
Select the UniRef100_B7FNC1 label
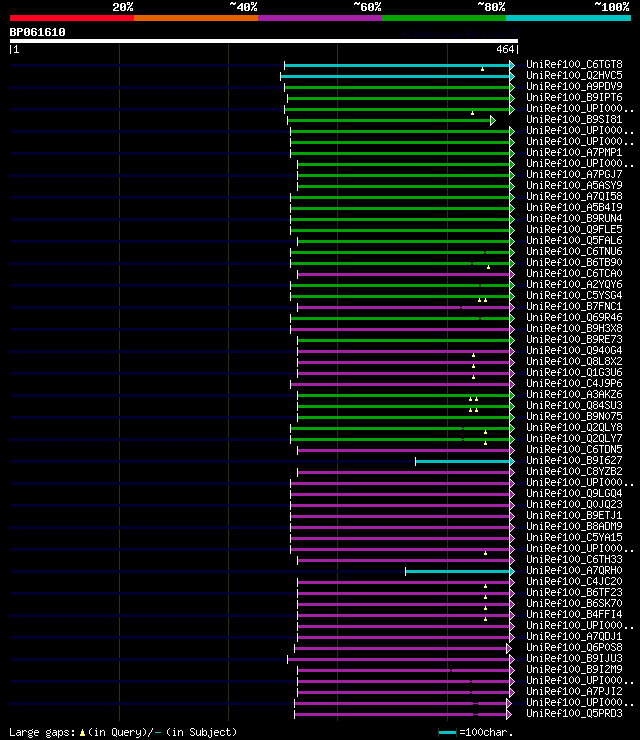pyautogui.click(x=574, y=307)
